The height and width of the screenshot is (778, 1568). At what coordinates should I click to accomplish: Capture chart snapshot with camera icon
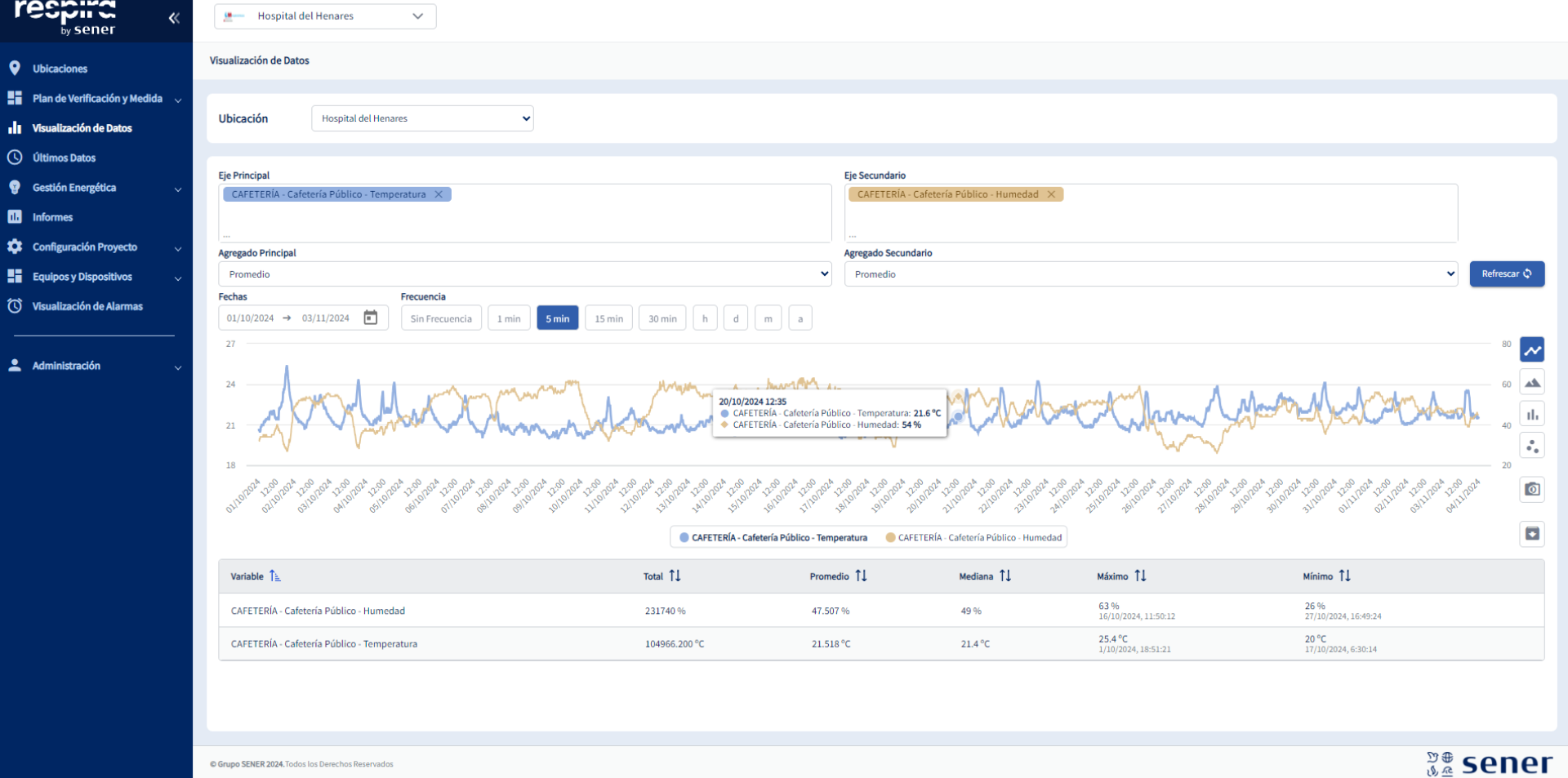1532,489
